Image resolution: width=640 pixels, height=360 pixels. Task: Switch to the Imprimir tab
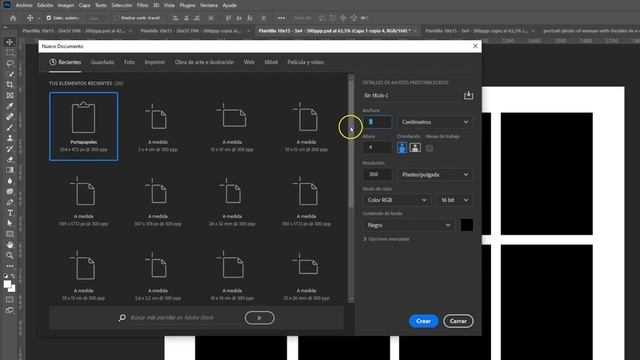[155, 62]
